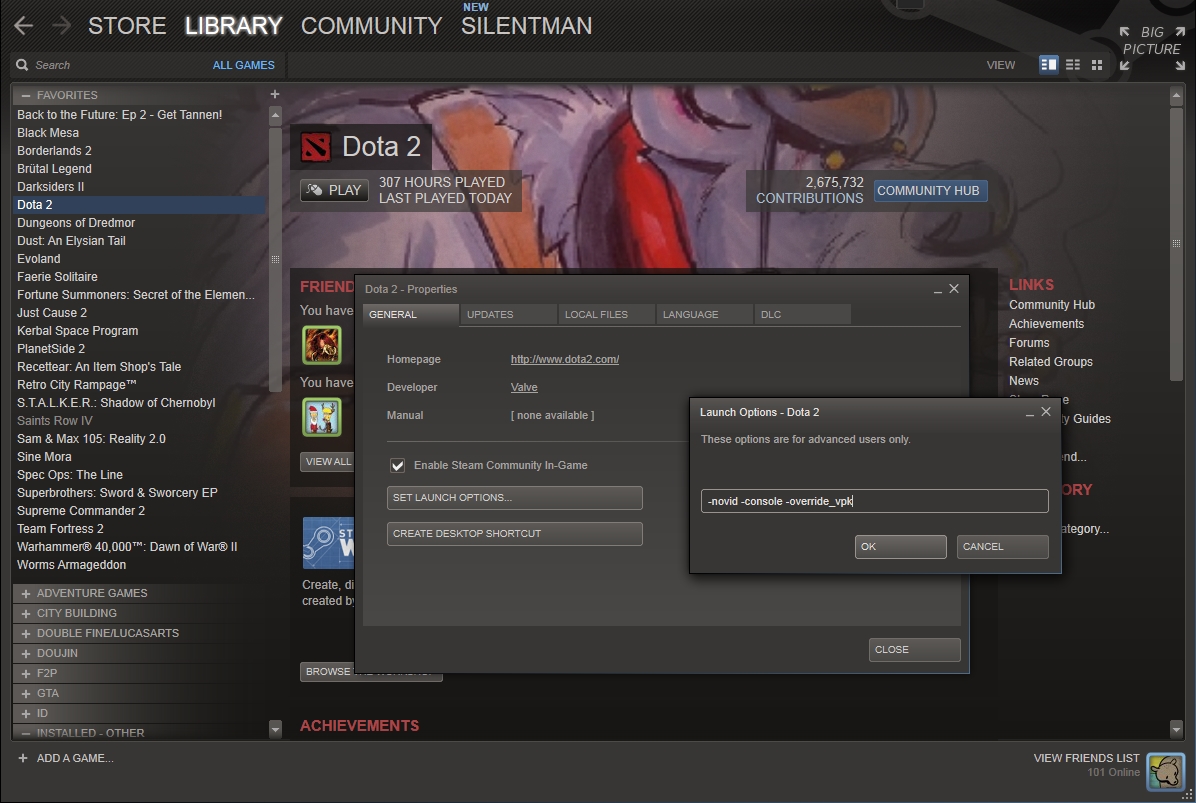The height and width of the screenshot is (803, 1196).
Task: Collapse the Favorites category
Action: 26,95
